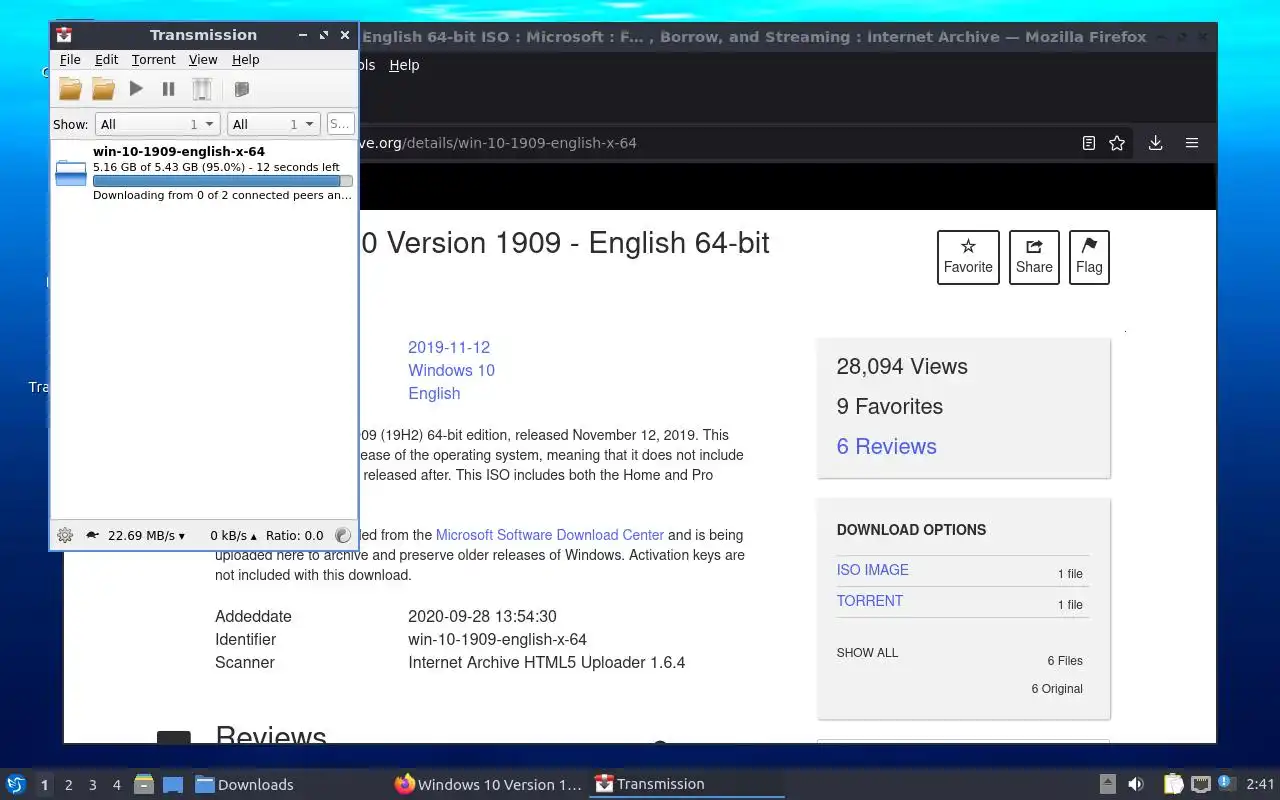Flag this archive item

[1089, 257]
